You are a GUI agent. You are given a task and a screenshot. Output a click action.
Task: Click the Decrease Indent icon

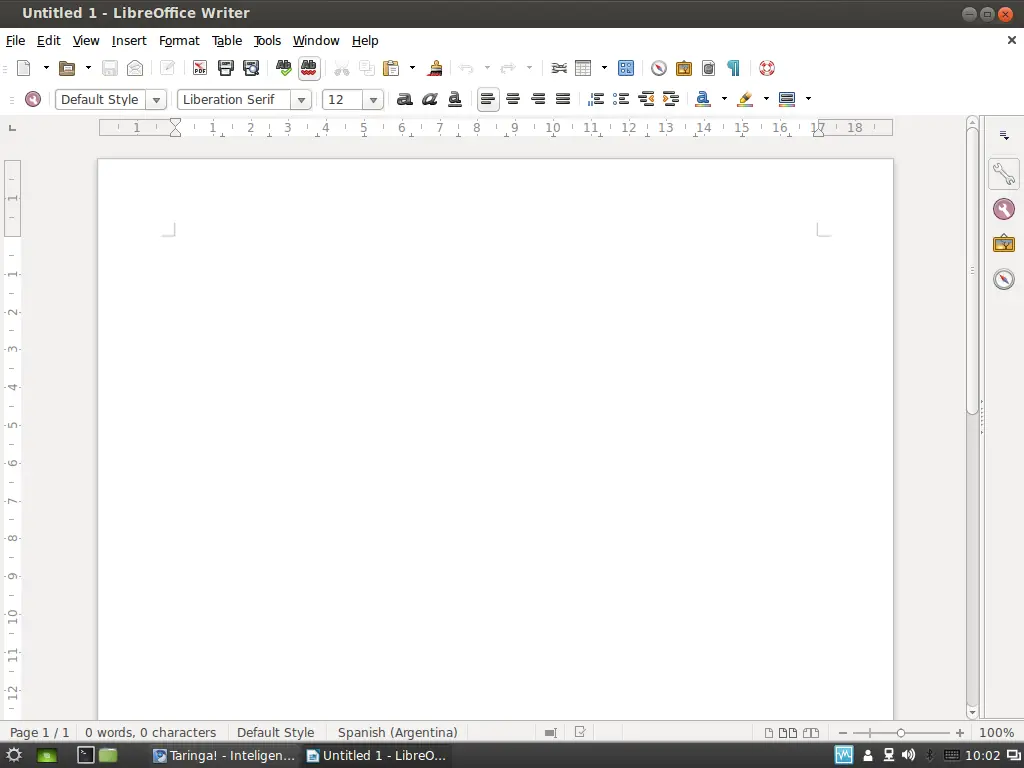646,99
